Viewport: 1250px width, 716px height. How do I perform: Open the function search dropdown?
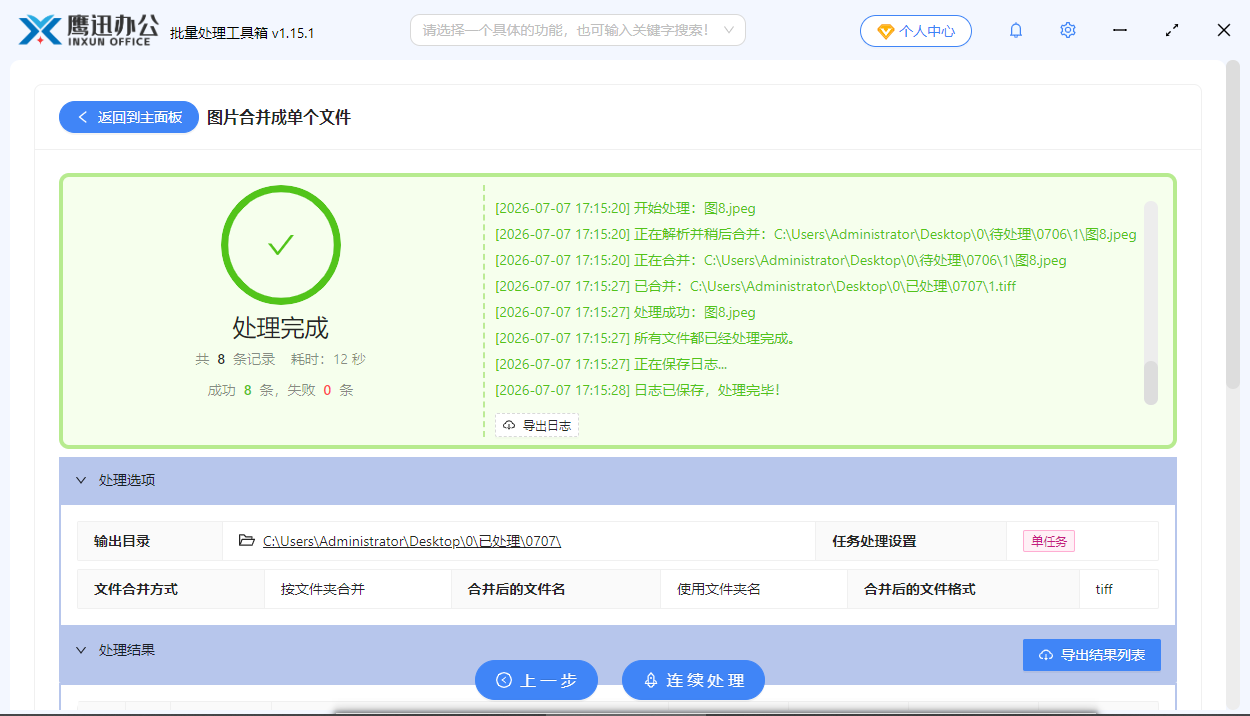(x=578, y=30)
